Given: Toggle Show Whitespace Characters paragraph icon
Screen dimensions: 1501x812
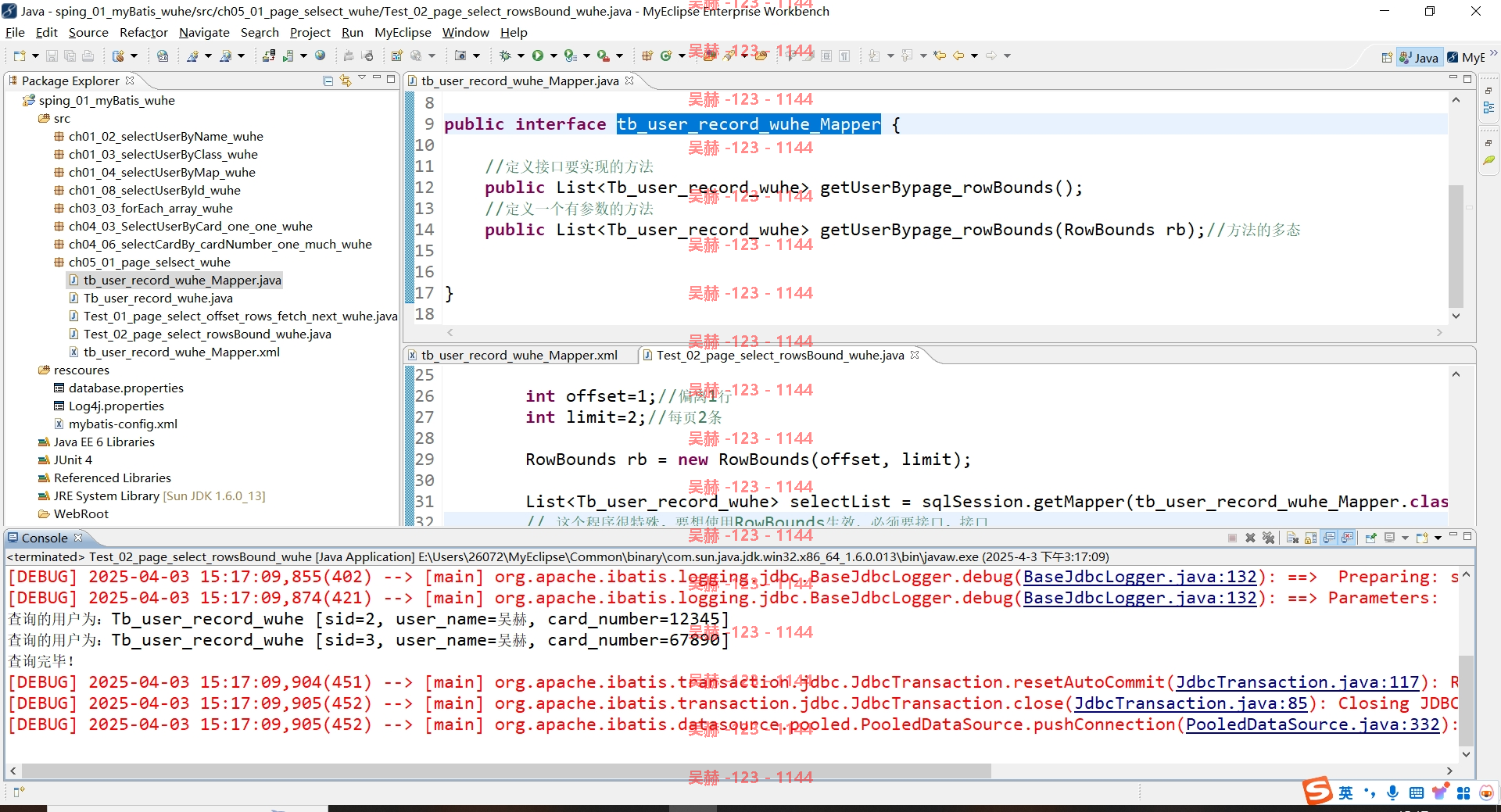Looking at the screenshot, I should [844, 55].
